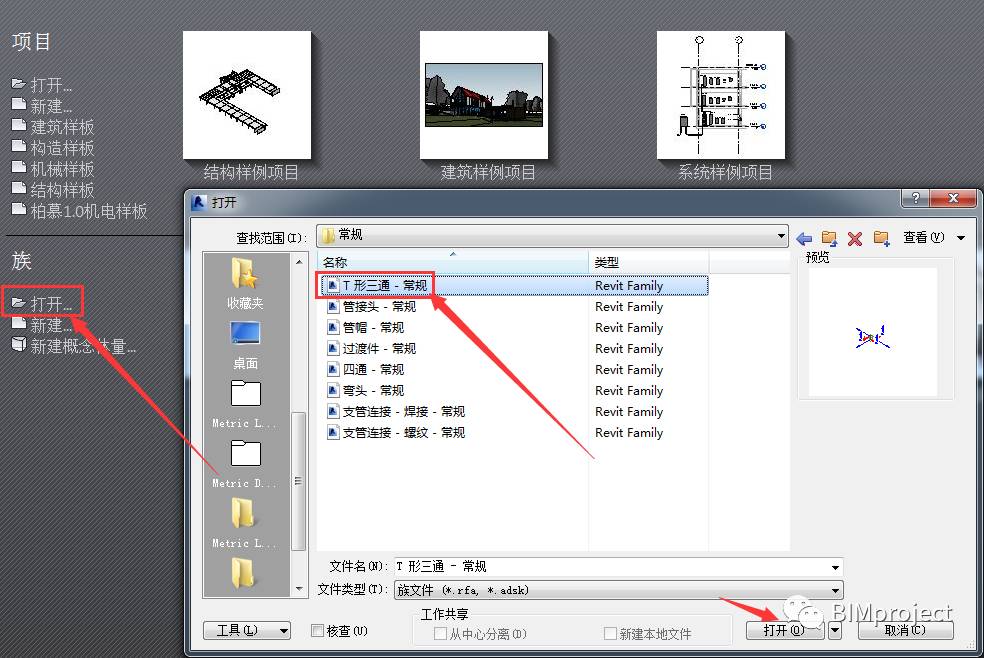
Task: Click the 打开 button to open file
Action: coord(784,630)
